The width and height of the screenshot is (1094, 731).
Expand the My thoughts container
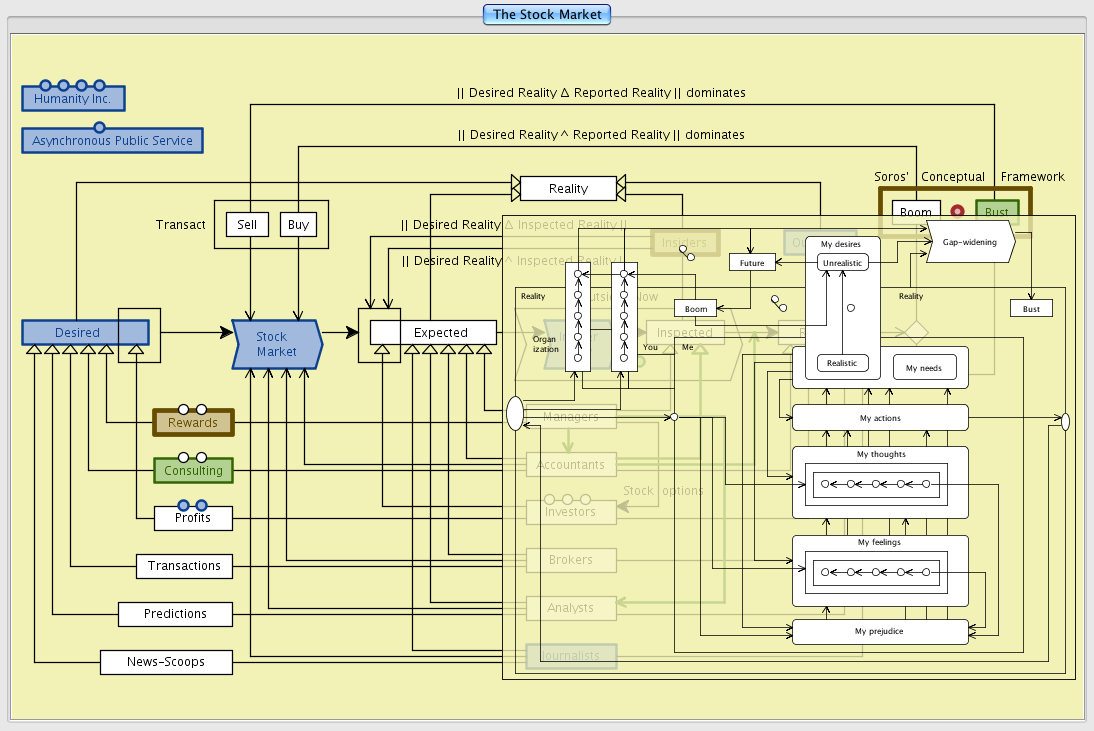pos(880,455)
